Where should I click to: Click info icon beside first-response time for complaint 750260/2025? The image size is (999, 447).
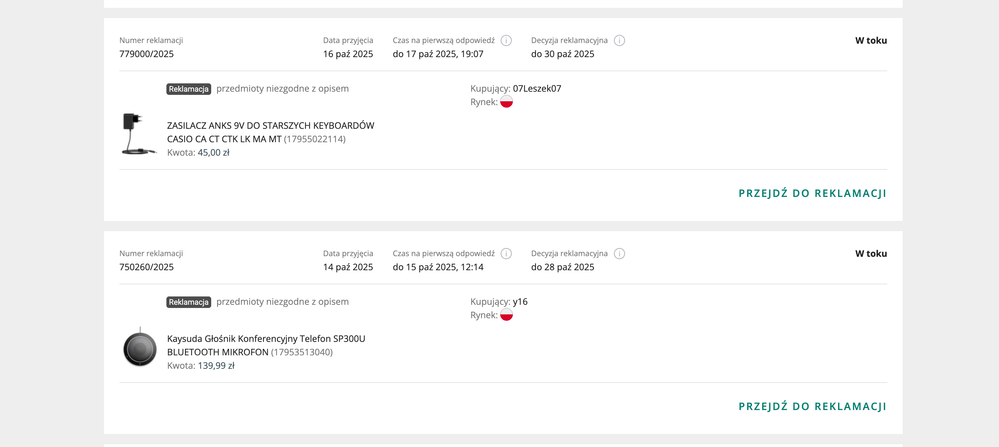[x=506, y=254]
